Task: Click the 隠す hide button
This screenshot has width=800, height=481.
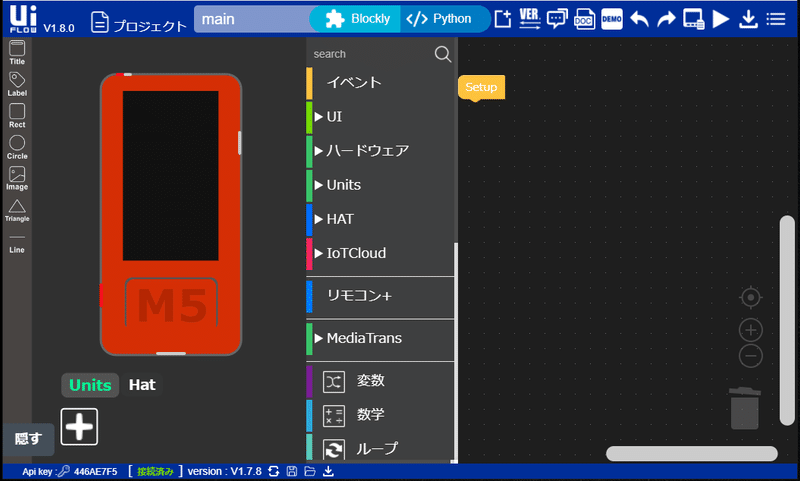Action: (28, 439)
